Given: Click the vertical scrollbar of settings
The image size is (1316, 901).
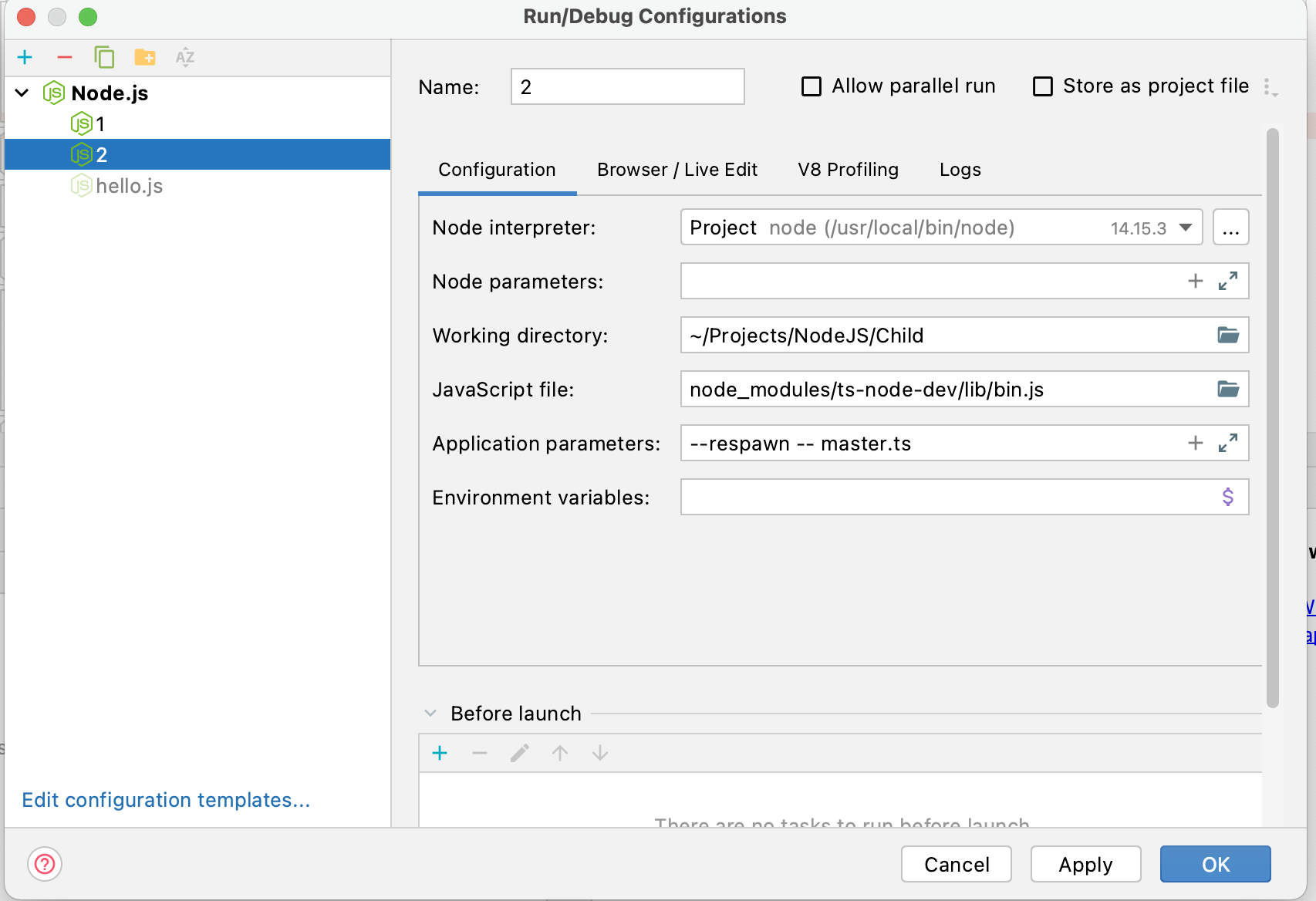Looking at the screenshot, I should (x=1273, y=417).
